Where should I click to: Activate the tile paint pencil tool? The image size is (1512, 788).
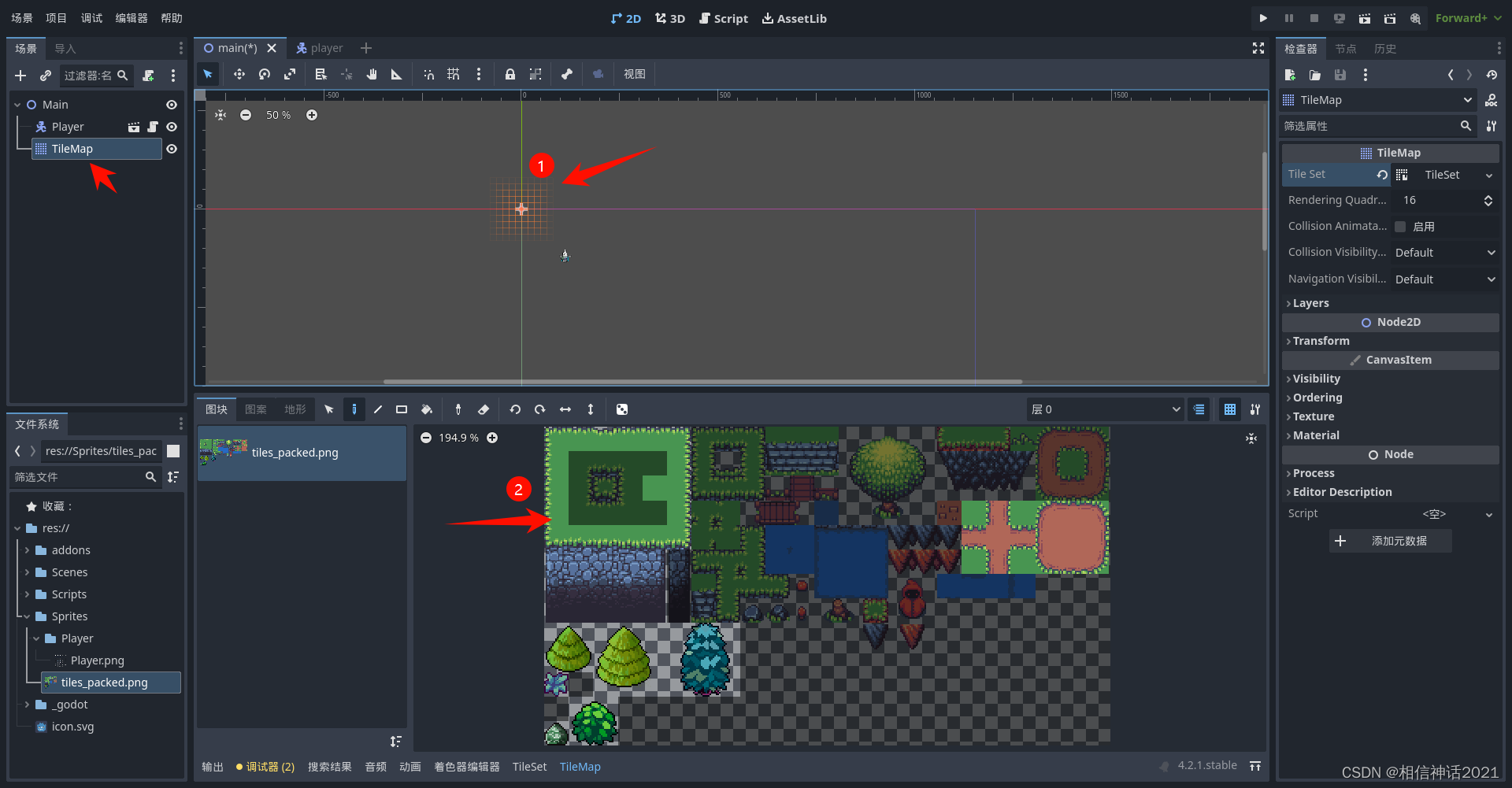(354, 409)
